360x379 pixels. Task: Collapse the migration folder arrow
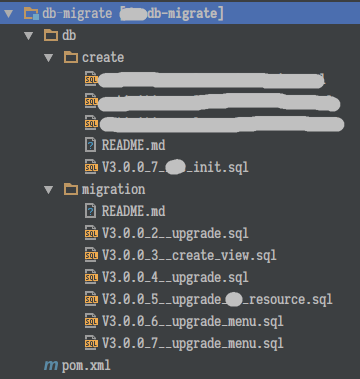49,190
